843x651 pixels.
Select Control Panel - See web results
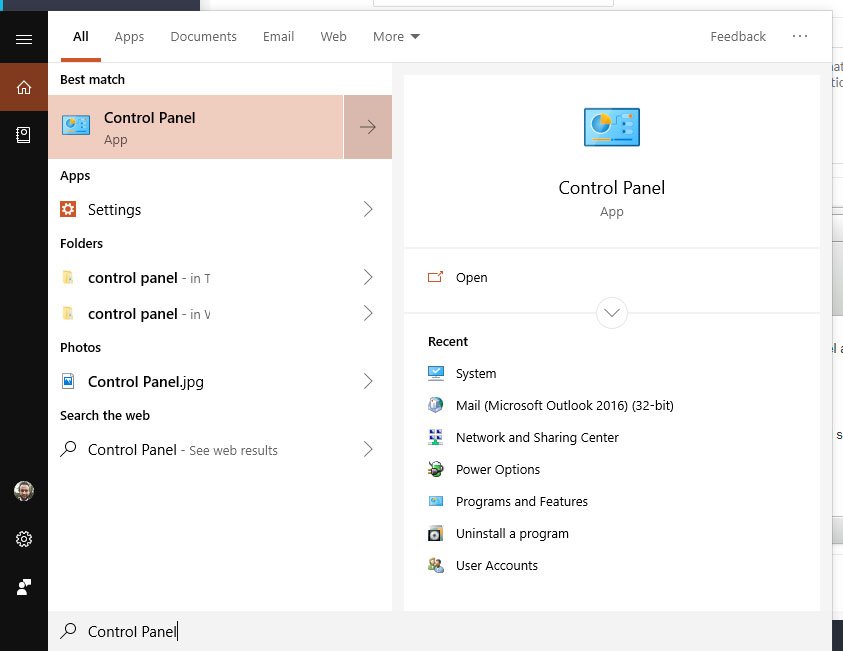coord(220,449)
